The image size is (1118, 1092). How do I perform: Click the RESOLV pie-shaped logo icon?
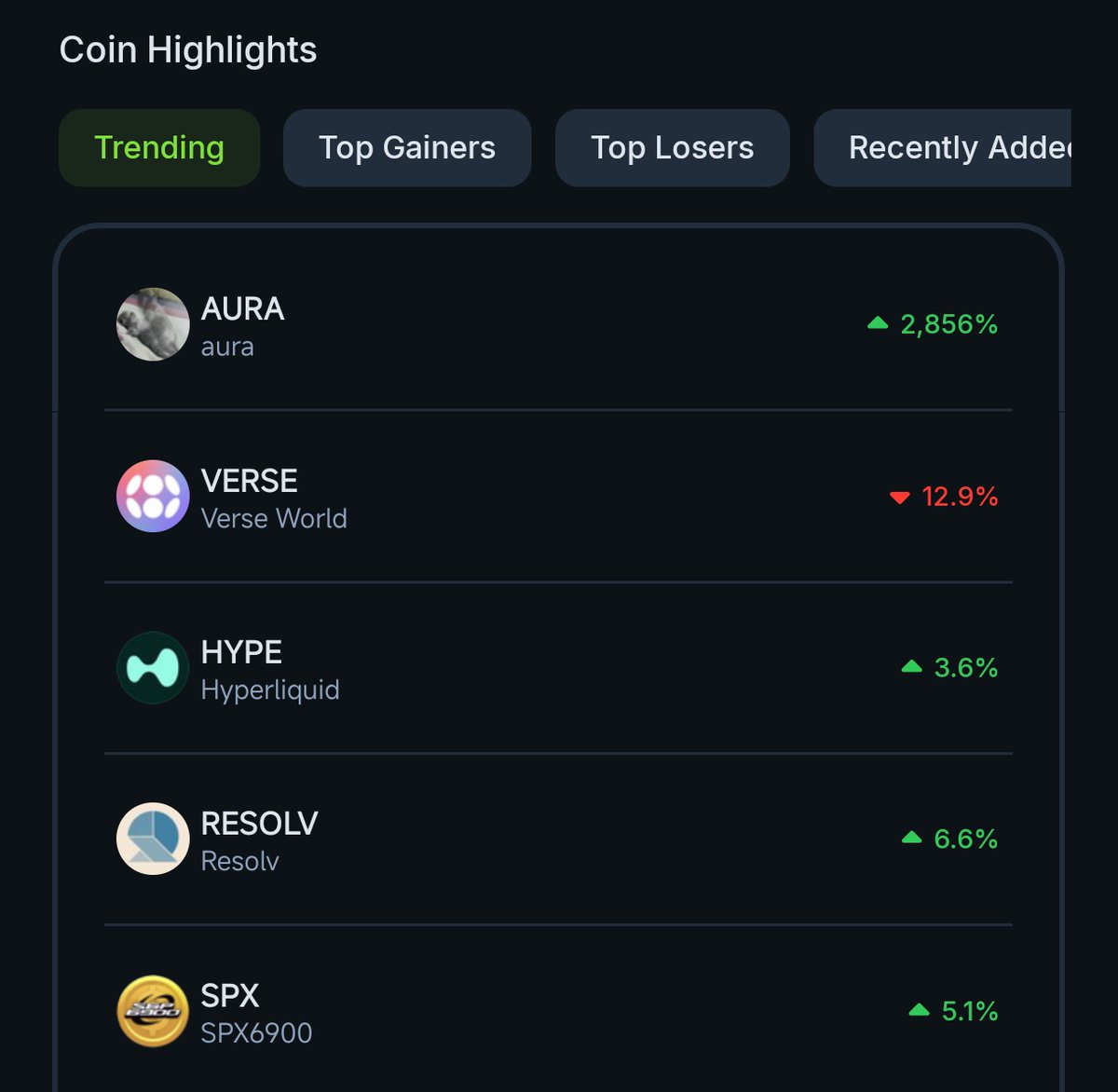click(x=153, y=839)
